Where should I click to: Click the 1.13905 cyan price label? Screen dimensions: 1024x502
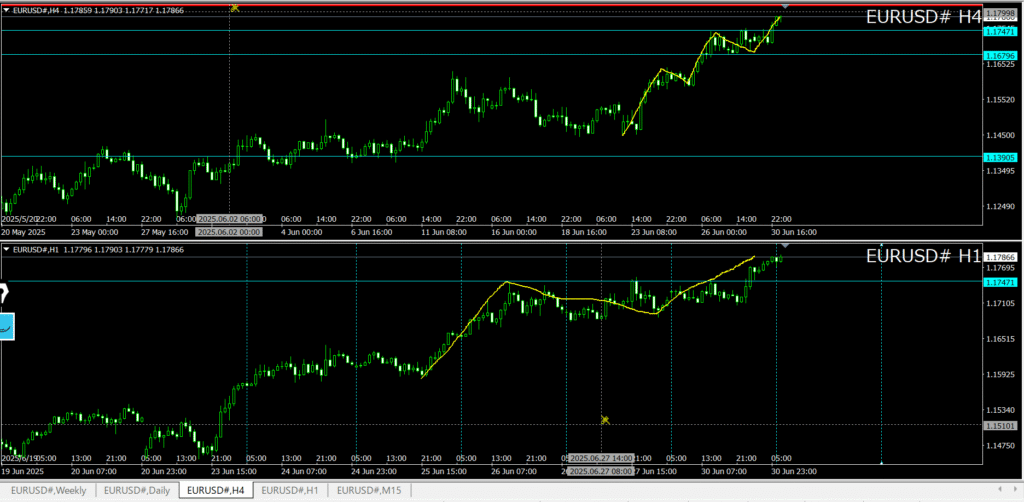point(1000,157)
